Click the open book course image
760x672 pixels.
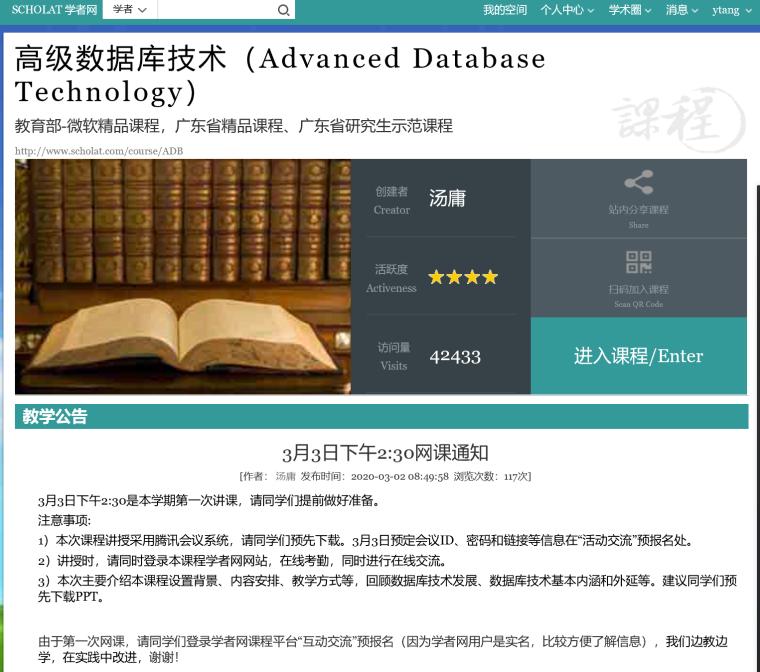coord(183,276)
